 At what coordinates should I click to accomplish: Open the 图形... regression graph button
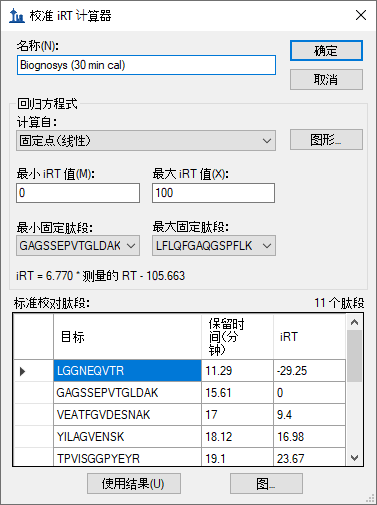click(x=326, y=140)
